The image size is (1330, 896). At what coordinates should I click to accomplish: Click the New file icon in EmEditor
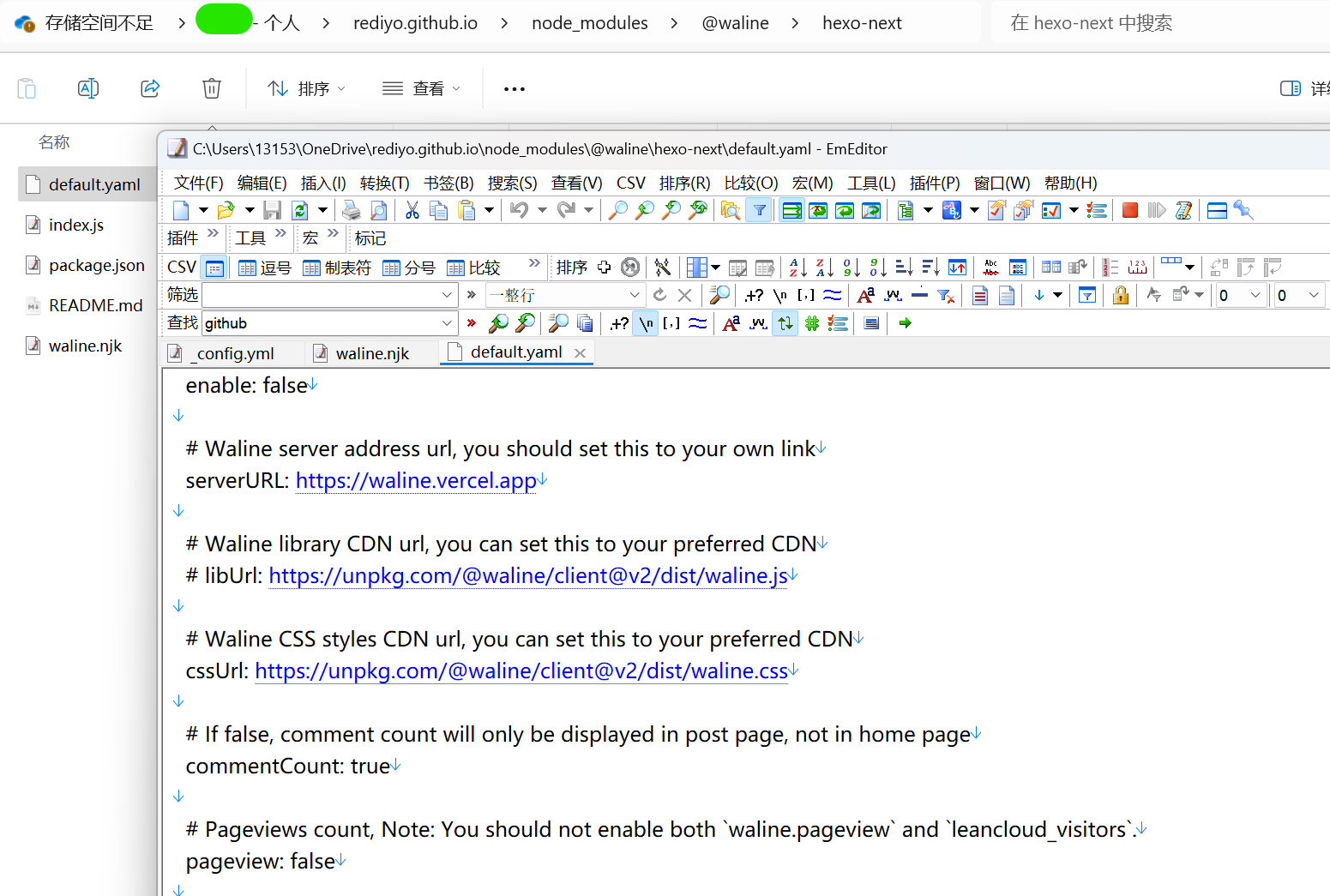[181, 210]
